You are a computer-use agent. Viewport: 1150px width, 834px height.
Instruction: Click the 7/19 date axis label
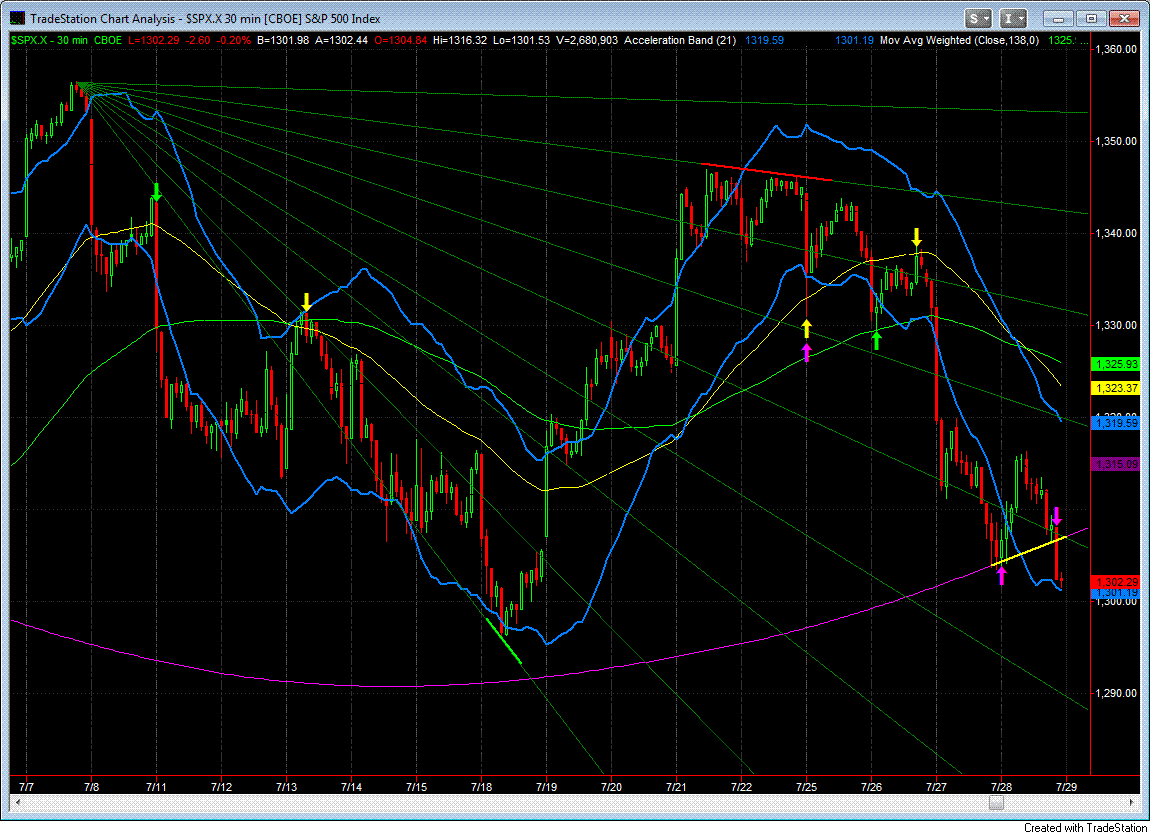pos(546,787)
